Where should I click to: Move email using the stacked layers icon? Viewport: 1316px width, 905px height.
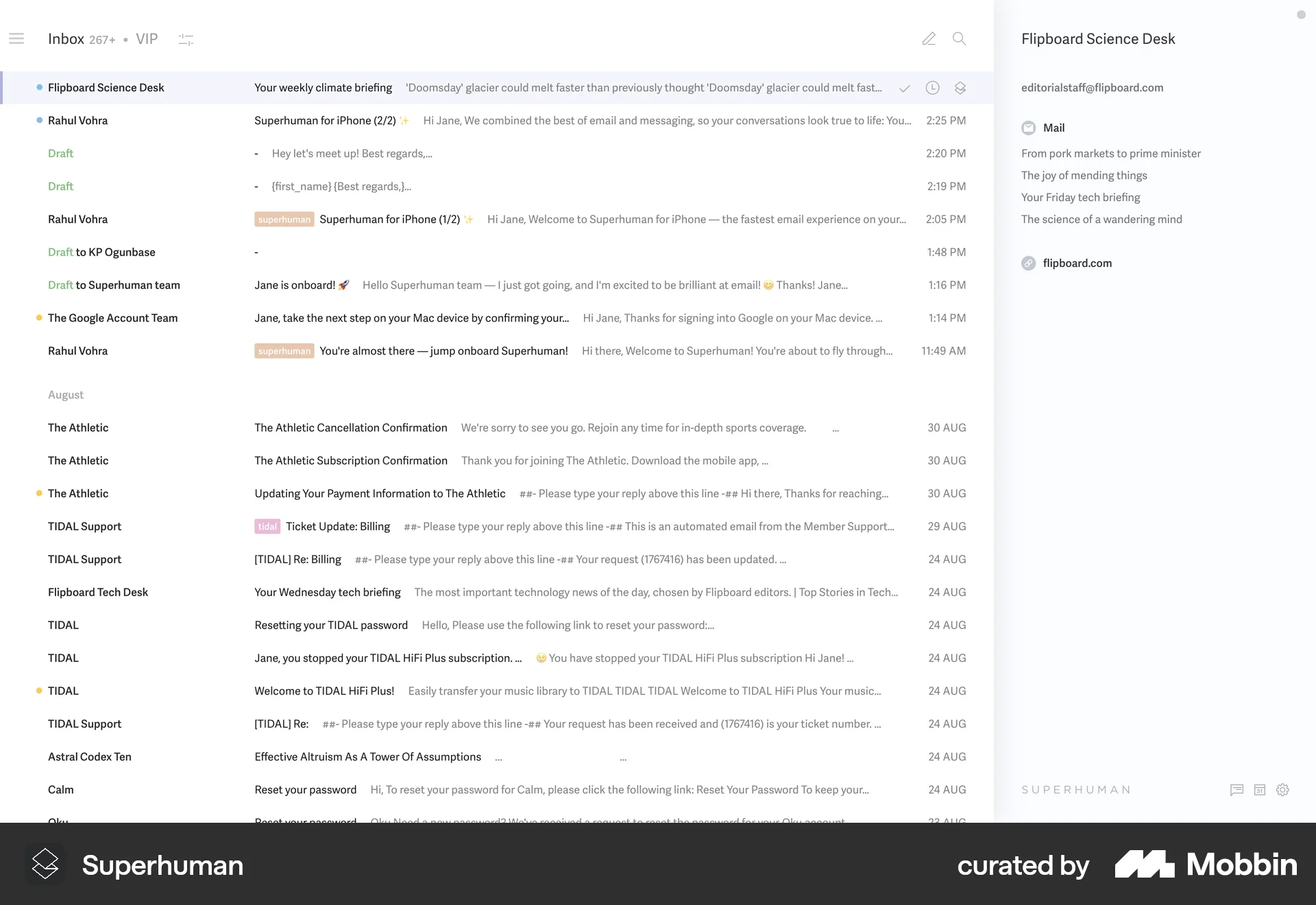pyautogui.click(x=960, y=88)
